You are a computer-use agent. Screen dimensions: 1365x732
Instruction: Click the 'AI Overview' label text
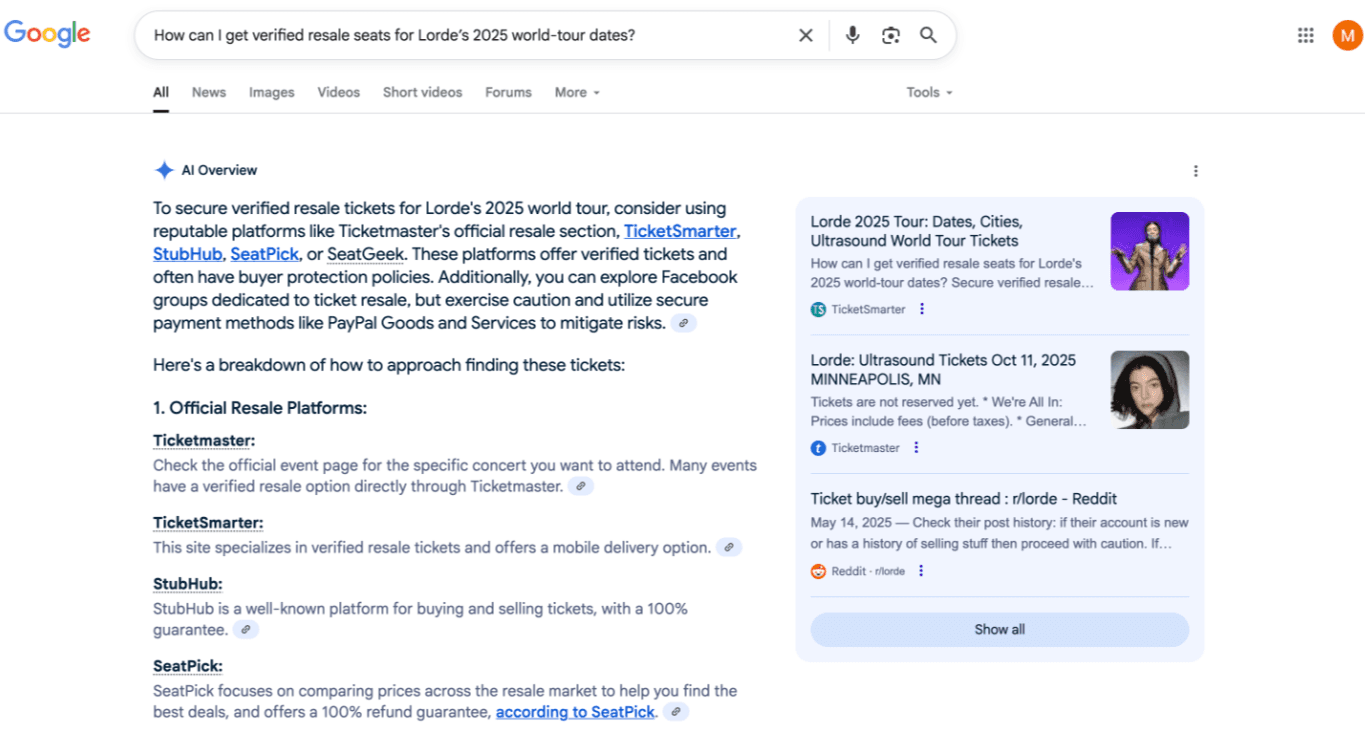[219, 170]
